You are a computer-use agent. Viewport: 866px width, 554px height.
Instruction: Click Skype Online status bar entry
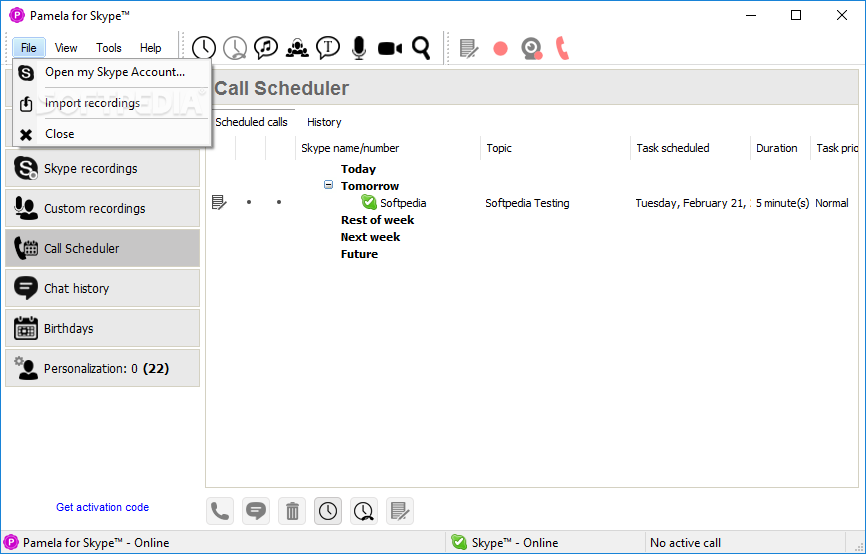click(x=515, y=542)
